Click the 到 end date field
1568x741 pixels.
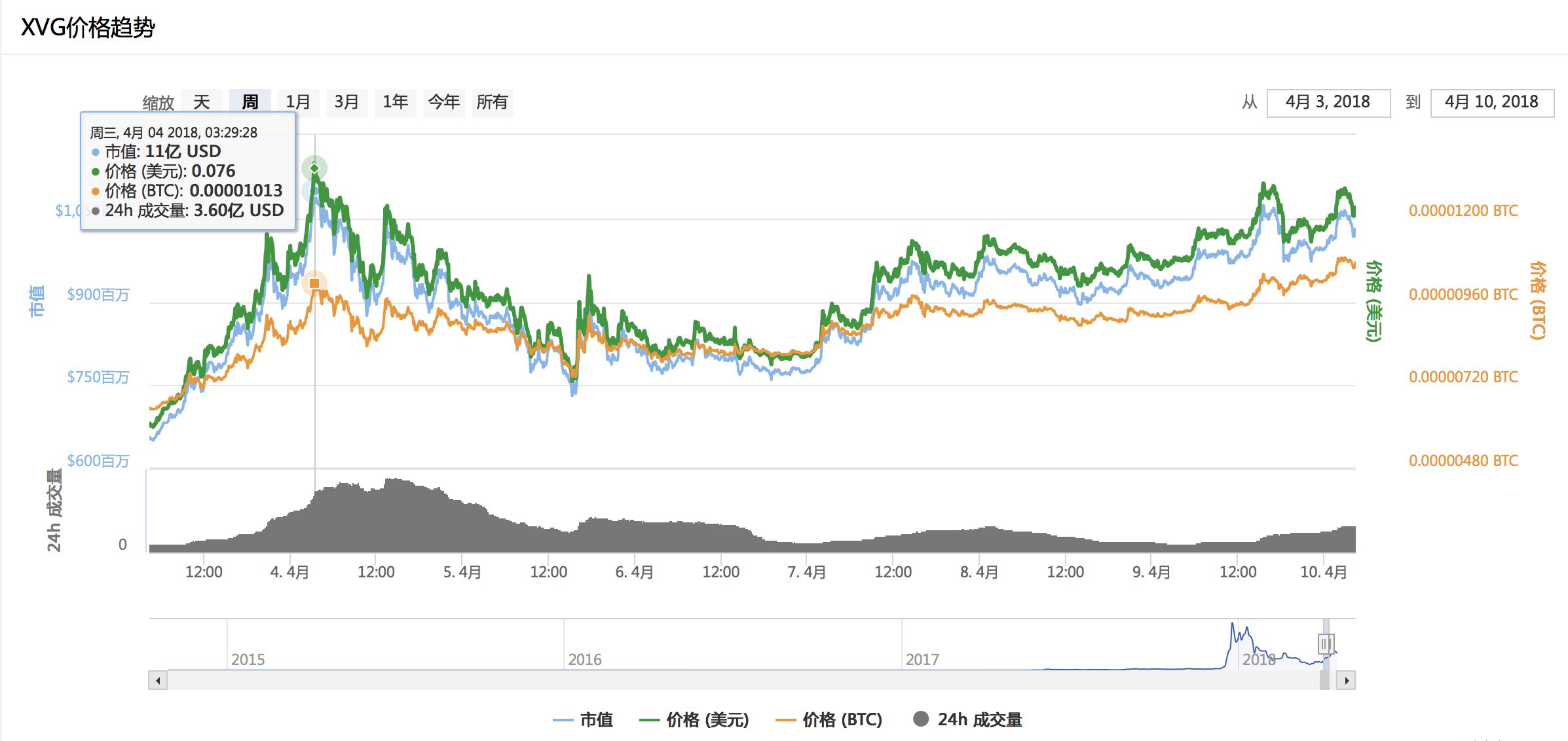click(1491, 103)
